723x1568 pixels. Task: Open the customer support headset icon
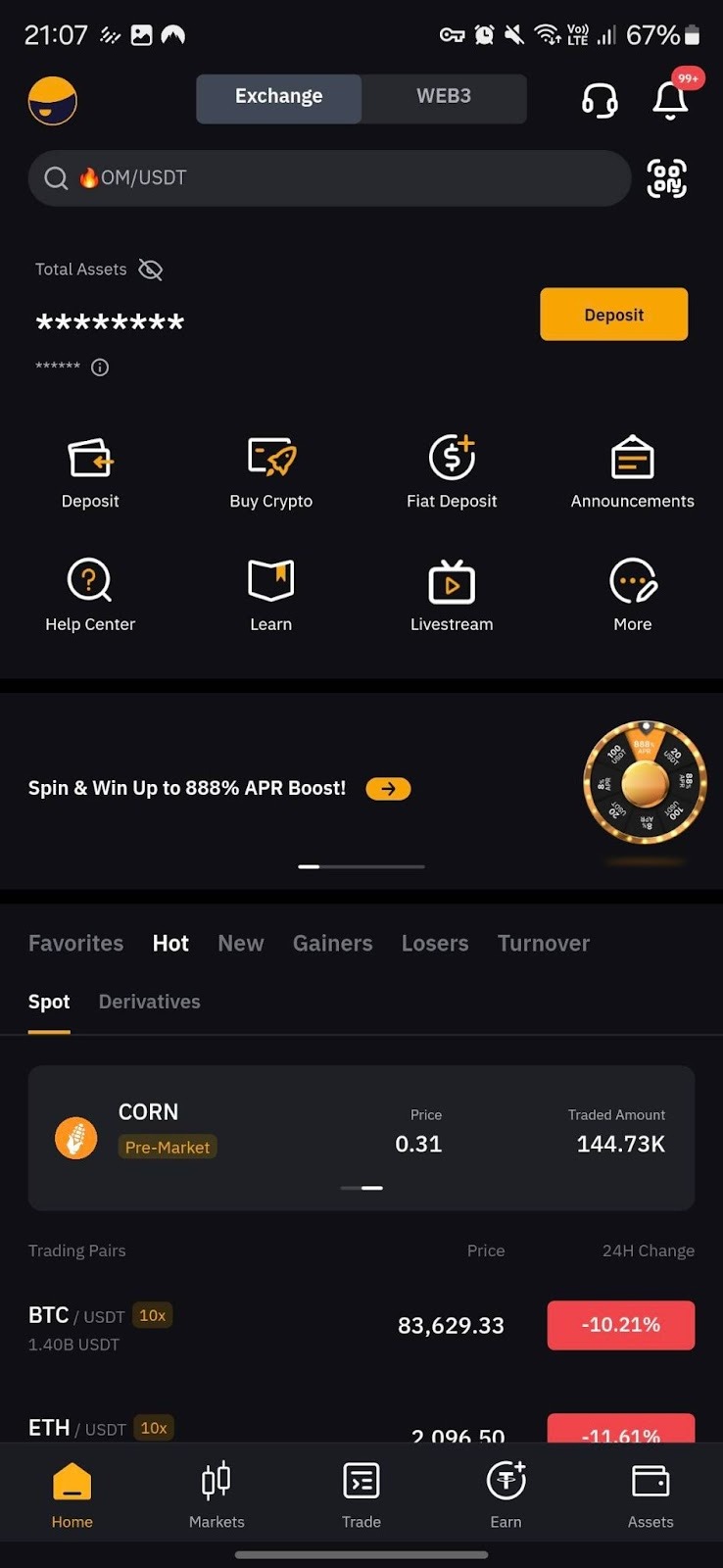pyautogui.click(x=600, y=100)
